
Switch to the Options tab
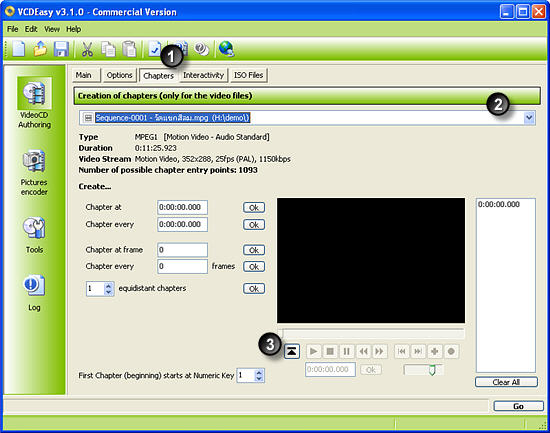tap(119, 75)
